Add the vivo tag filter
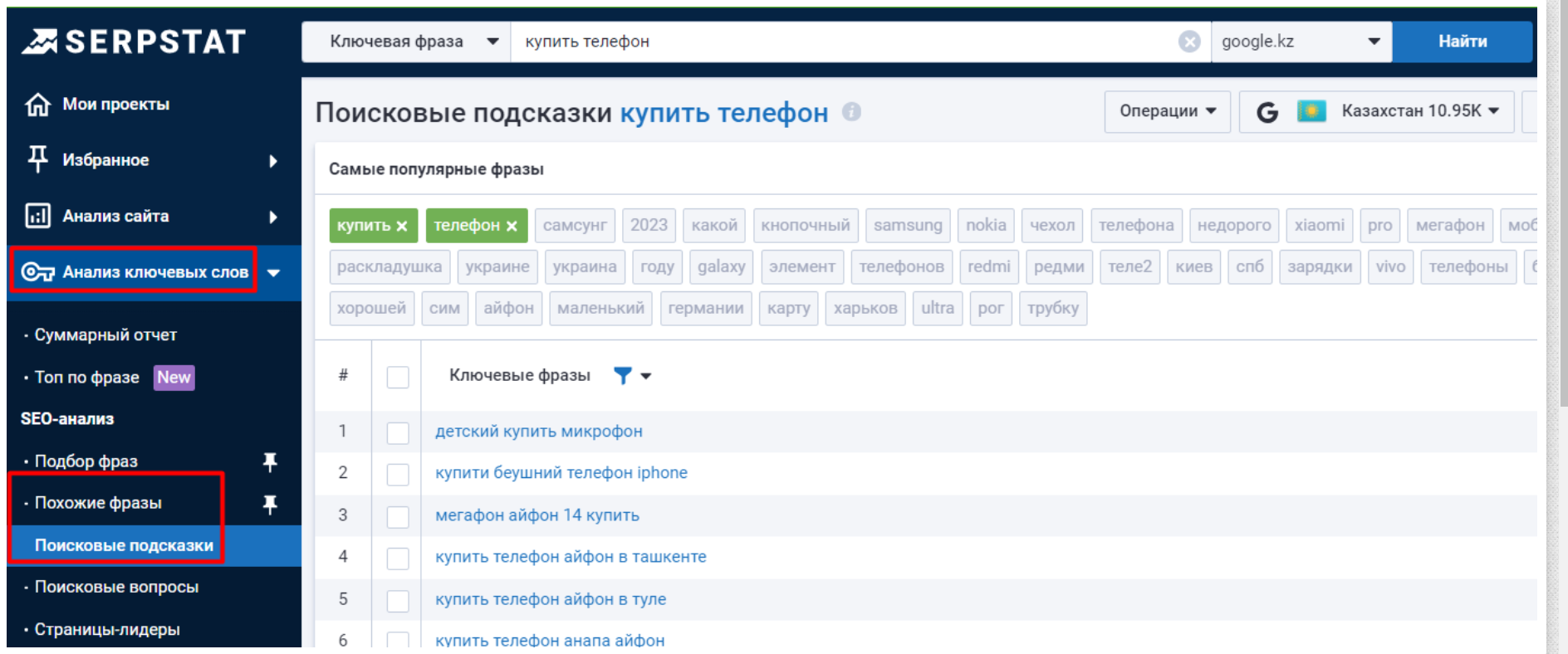 click(1390, 267)
